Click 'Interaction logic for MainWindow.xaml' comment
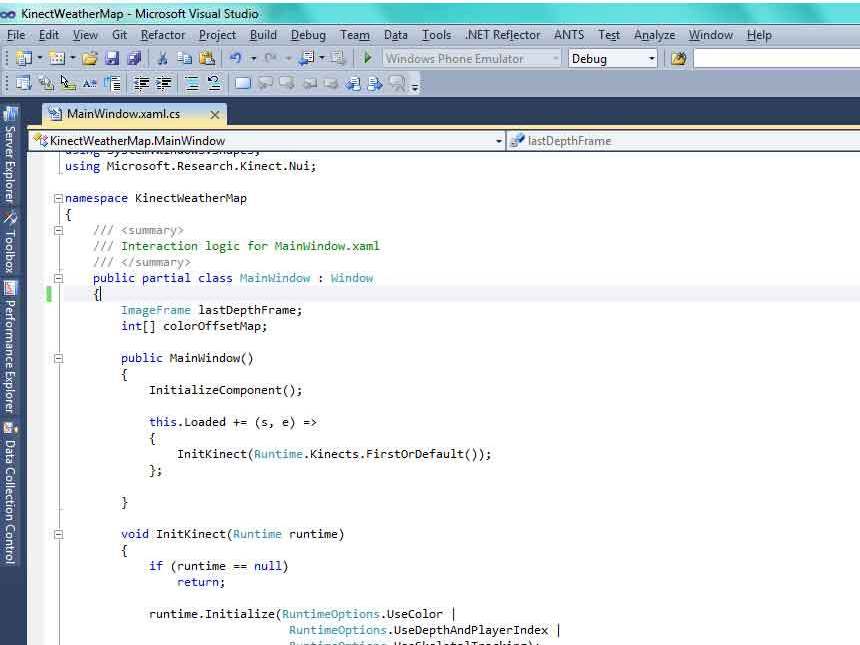The width and height of the screenshot is (860, 645). pos(250,246)
